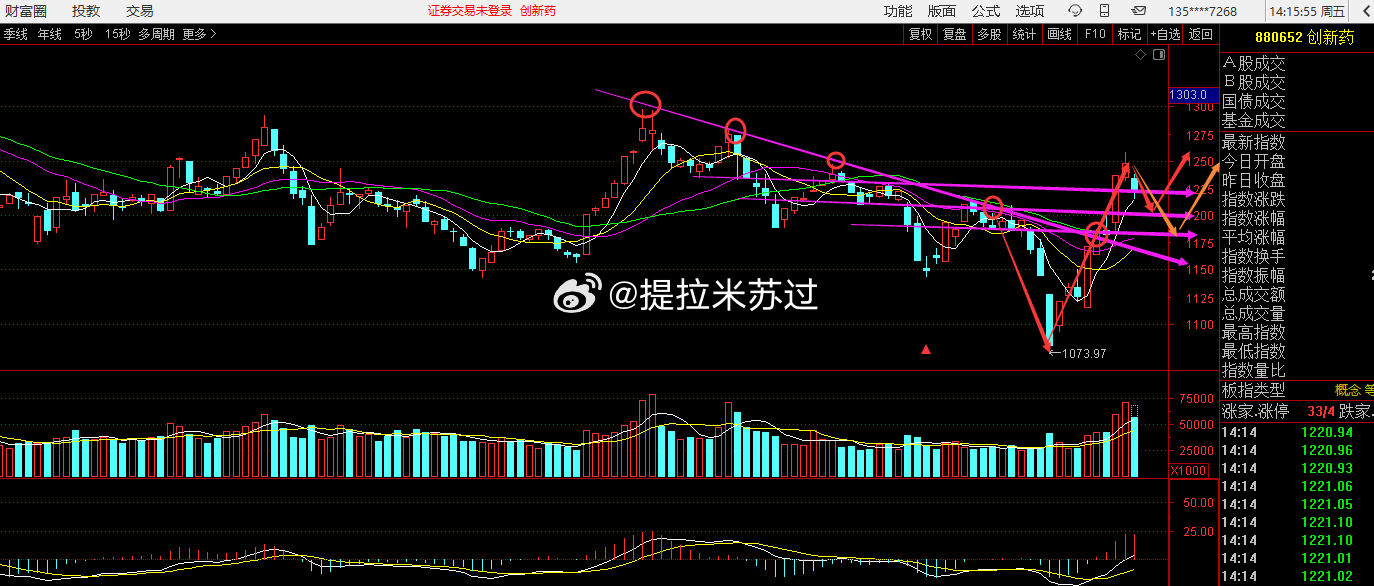Click the 1220.94 tick entry

[x=1327, y=432]
